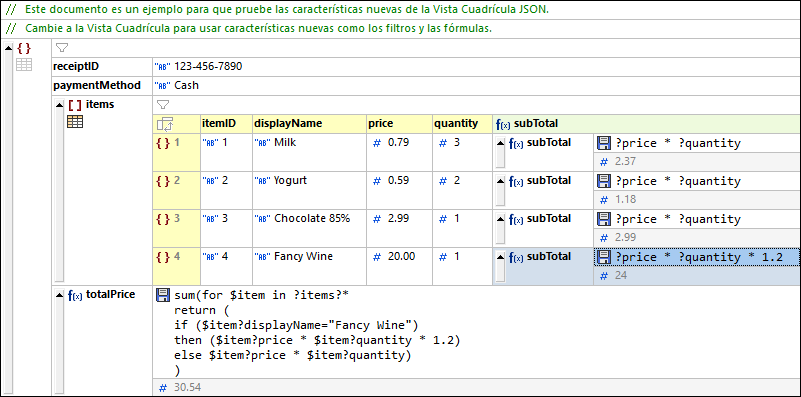Click the object icon of row 3
The width and height of the screenshot is (801, 397).
163,219
